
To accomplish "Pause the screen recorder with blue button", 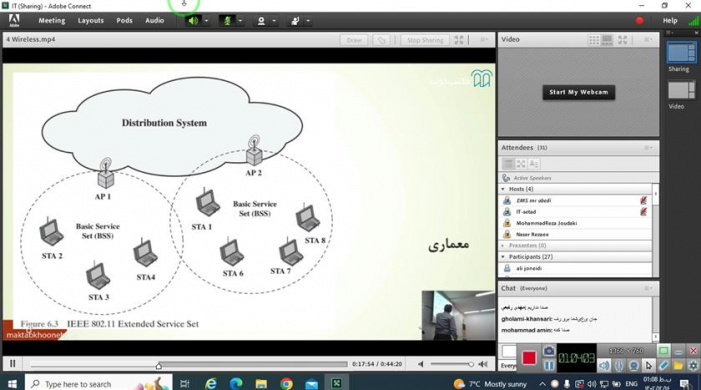I will 549,365.
